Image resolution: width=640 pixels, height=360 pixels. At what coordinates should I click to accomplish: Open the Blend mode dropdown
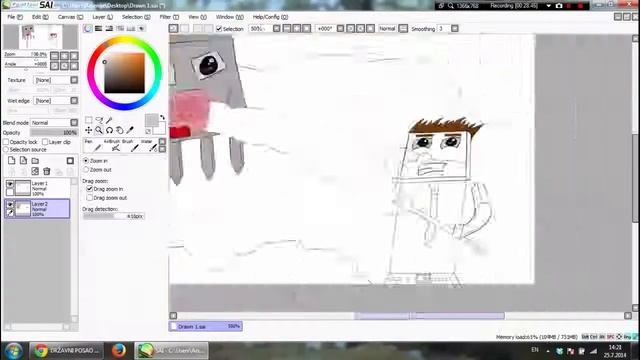click(74, 122)
